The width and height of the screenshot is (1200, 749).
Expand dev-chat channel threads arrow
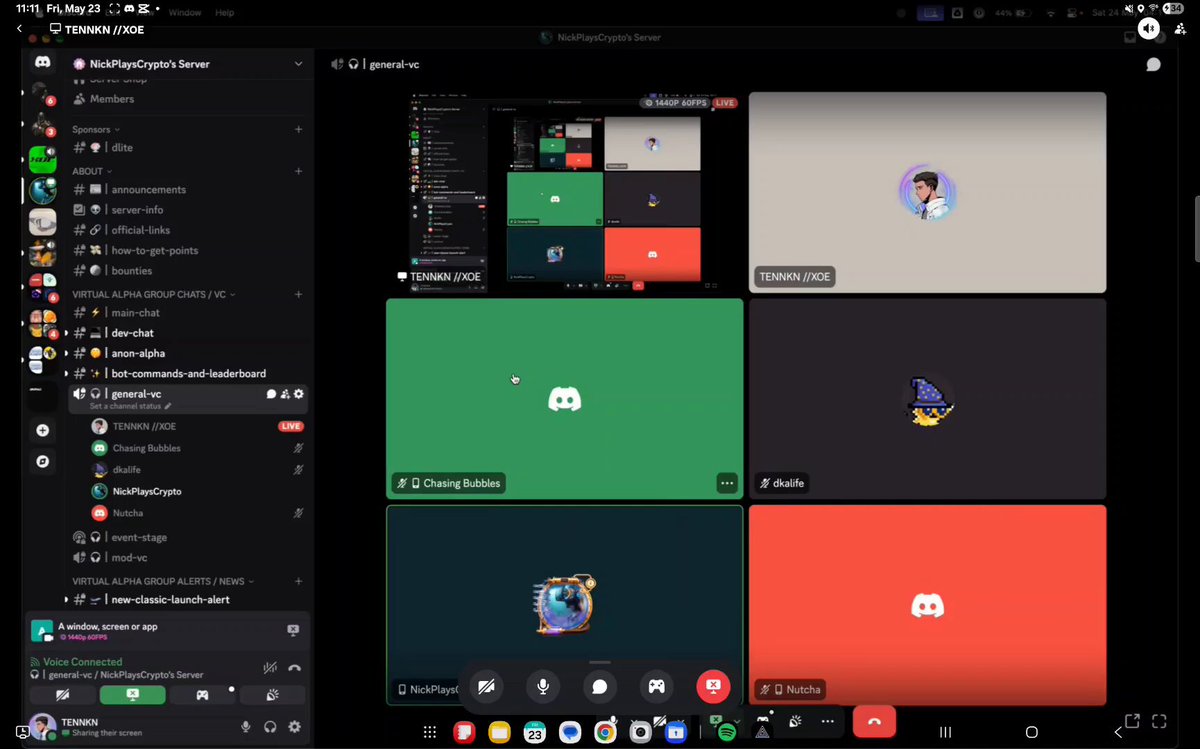(x=67, y=333)
